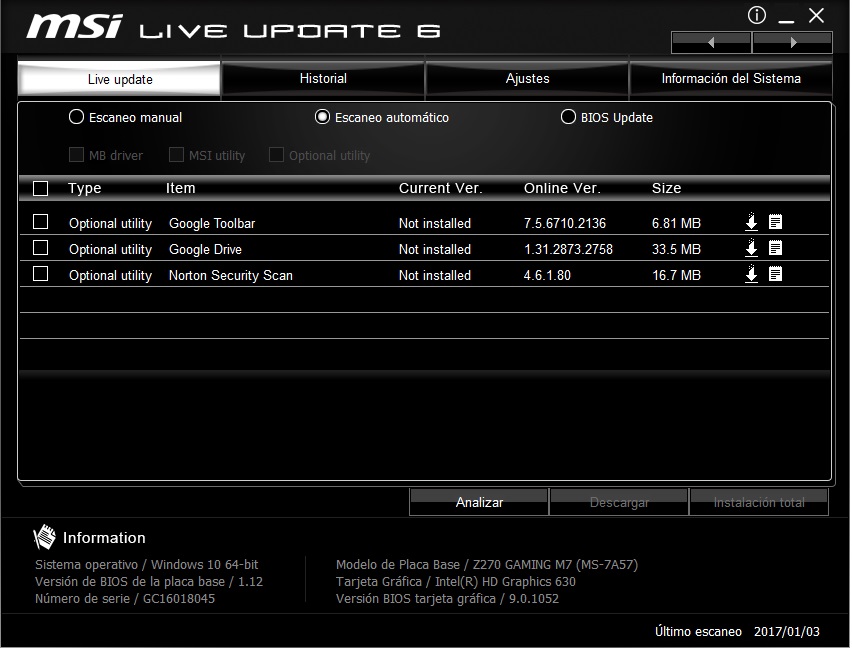Click online version 4.6.1.80

(547, 276)
